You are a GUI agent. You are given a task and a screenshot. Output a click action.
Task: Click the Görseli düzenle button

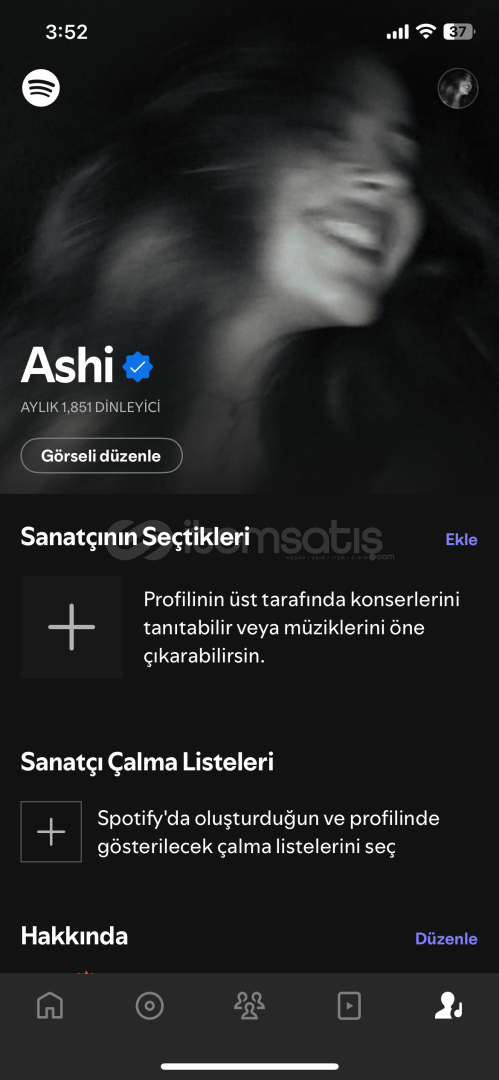point(101,455)
